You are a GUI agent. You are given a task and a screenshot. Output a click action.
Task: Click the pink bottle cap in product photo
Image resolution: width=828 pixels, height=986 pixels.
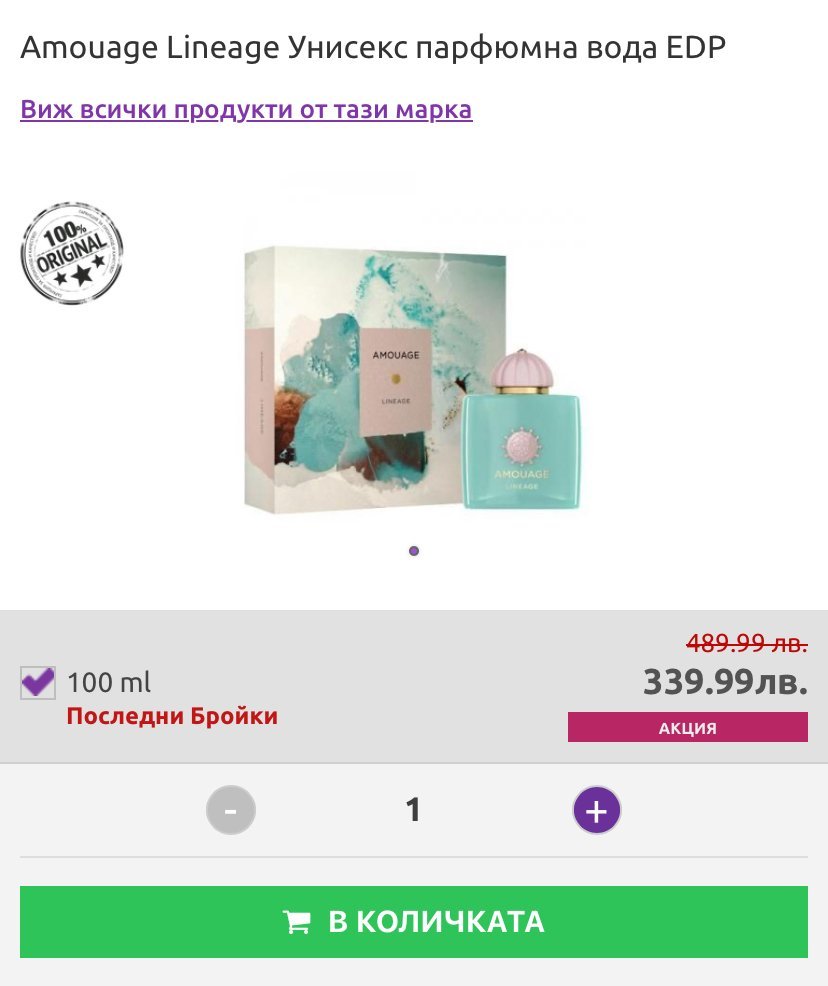(x=521, y=368)
